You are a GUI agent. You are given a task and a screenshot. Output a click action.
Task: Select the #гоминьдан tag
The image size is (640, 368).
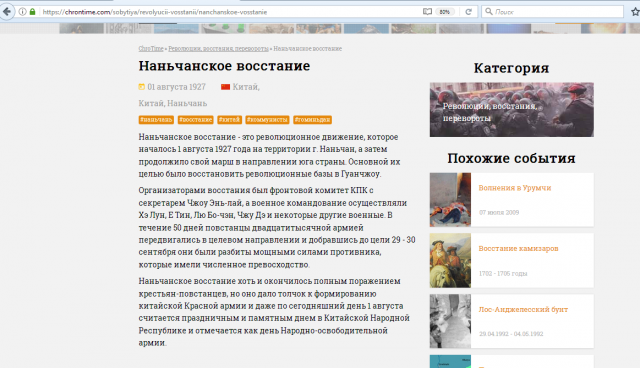(312, 120)
